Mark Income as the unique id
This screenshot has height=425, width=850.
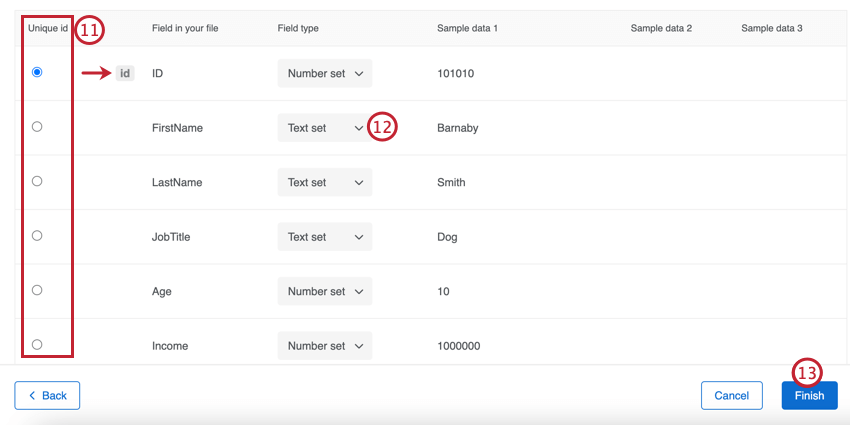37,345
